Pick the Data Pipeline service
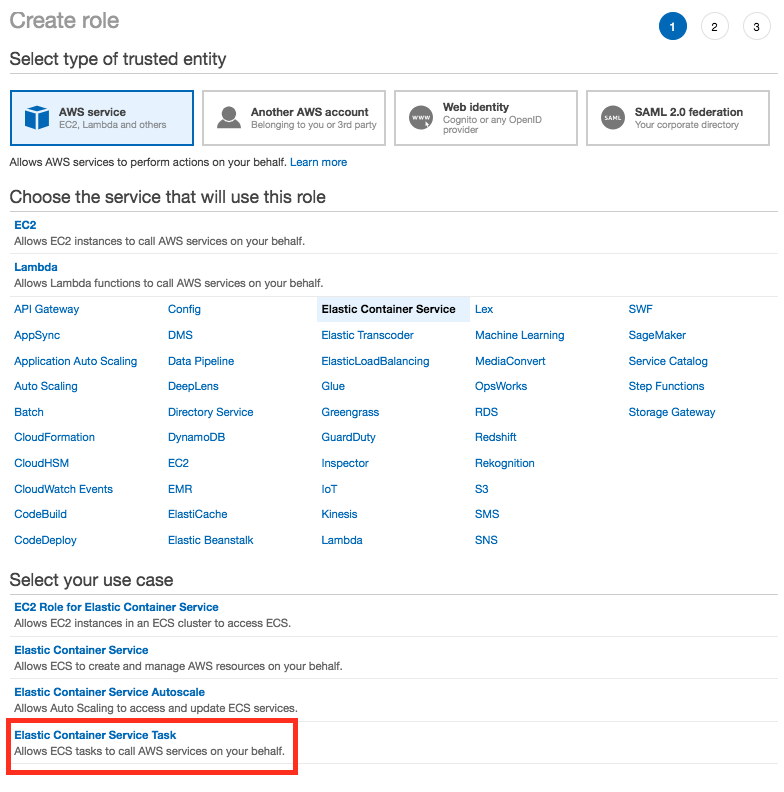The height and width of the screenshot is (792, 784). (x=201, y=361)
